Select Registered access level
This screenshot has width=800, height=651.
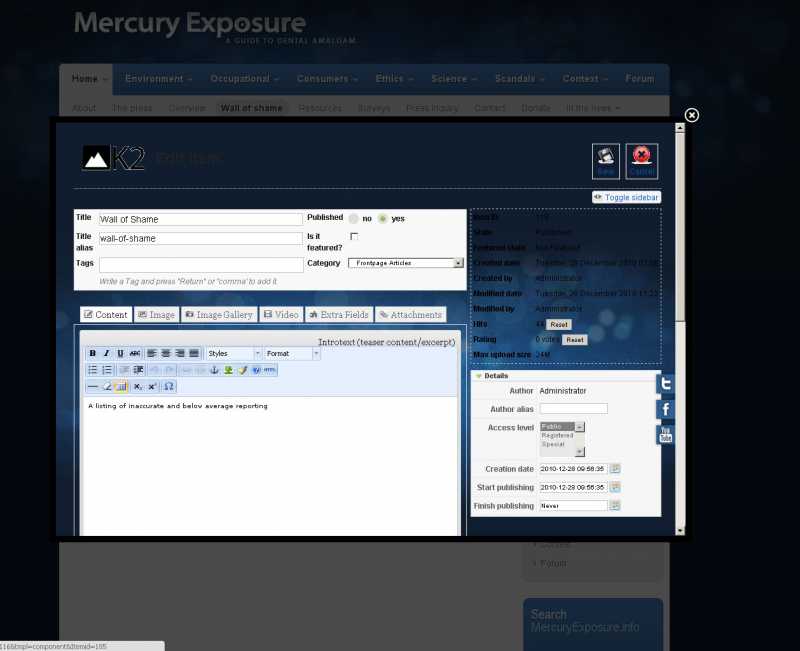click(557, 435)
